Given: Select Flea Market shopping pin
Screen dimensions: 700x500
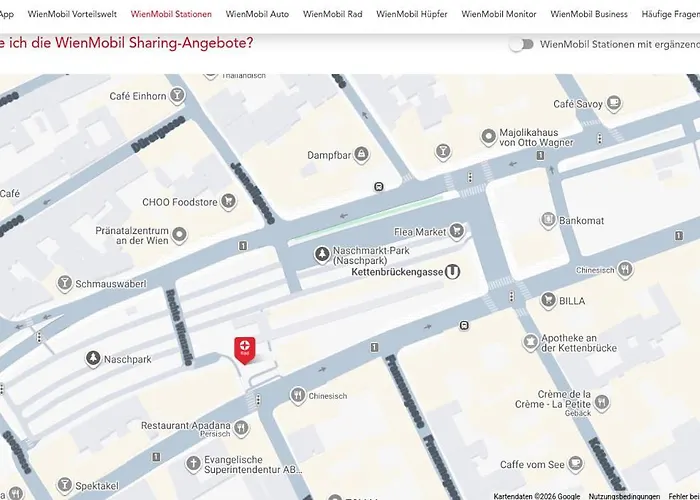Looking at the screenshot, I should 456,231.
